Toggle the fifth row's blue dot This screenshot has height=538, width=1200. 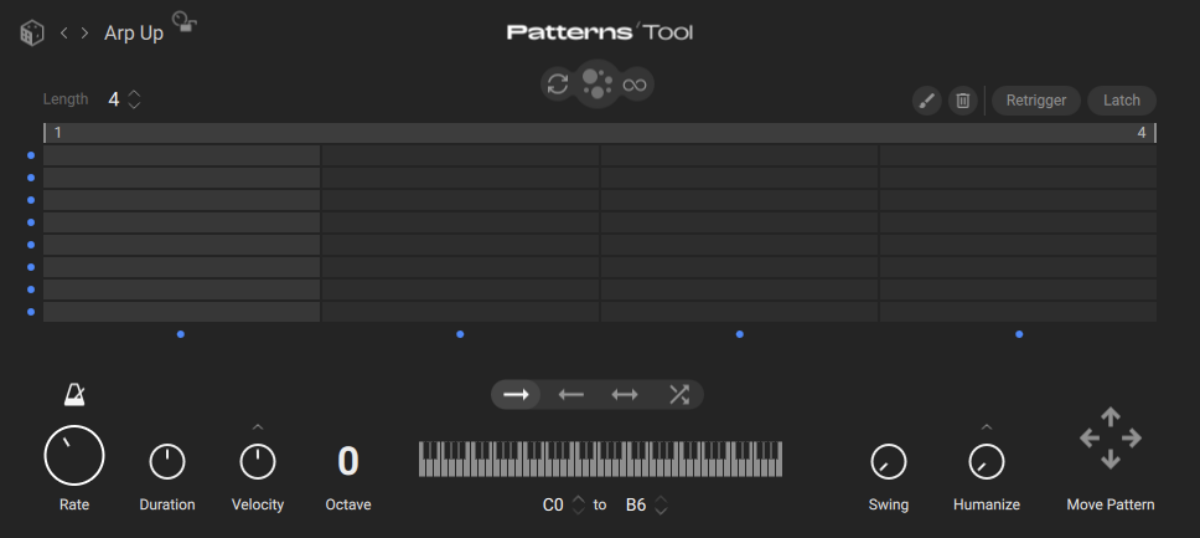pyautogui.click(x=31, y=244)
